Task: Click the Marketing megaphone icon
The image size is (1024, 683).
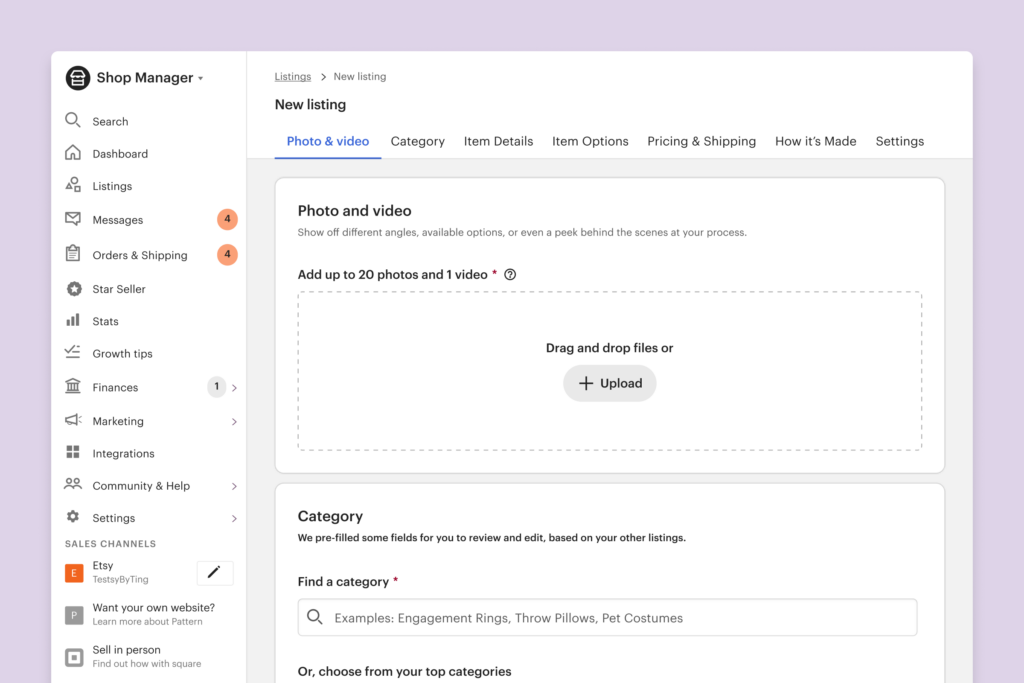Action: coord(73,420)
